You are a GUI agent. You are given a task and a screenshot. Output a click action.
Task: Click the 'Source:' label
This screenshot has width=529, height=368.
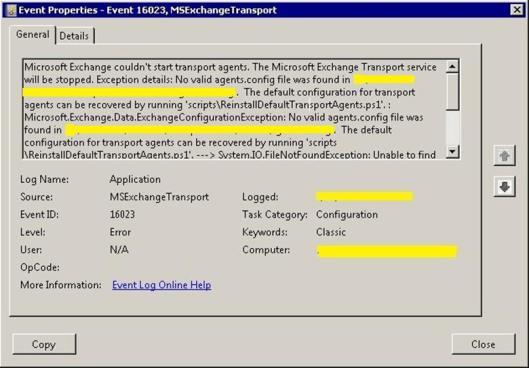pos(36,197)
